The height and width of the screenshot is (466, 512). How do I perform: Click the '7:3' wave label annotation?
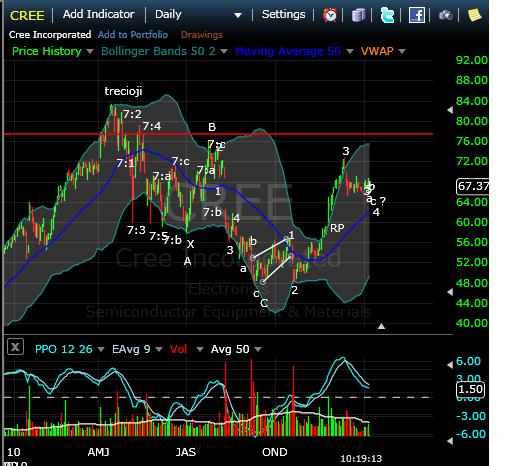136,230
